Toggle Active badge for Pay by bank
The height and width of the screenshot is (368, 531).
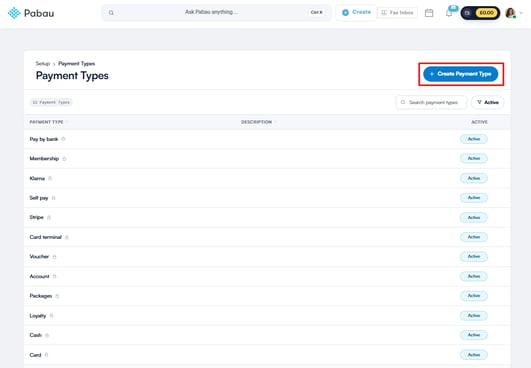click(x=474, y=139)
